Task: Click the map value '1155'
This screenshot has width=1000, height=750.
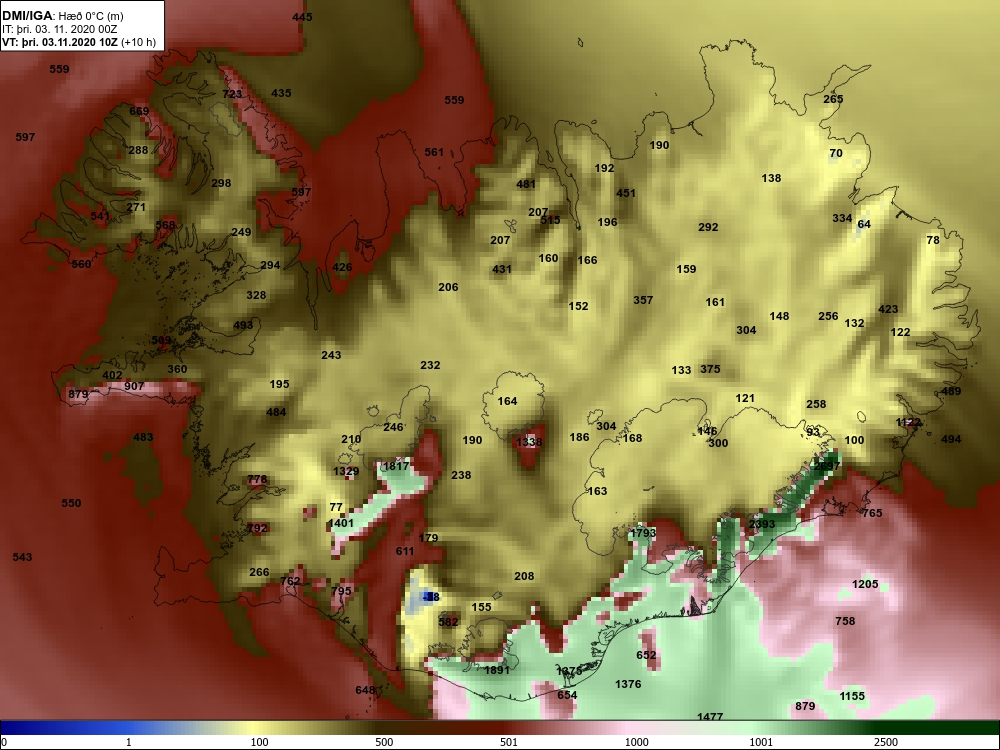Action: pos(852,696)
